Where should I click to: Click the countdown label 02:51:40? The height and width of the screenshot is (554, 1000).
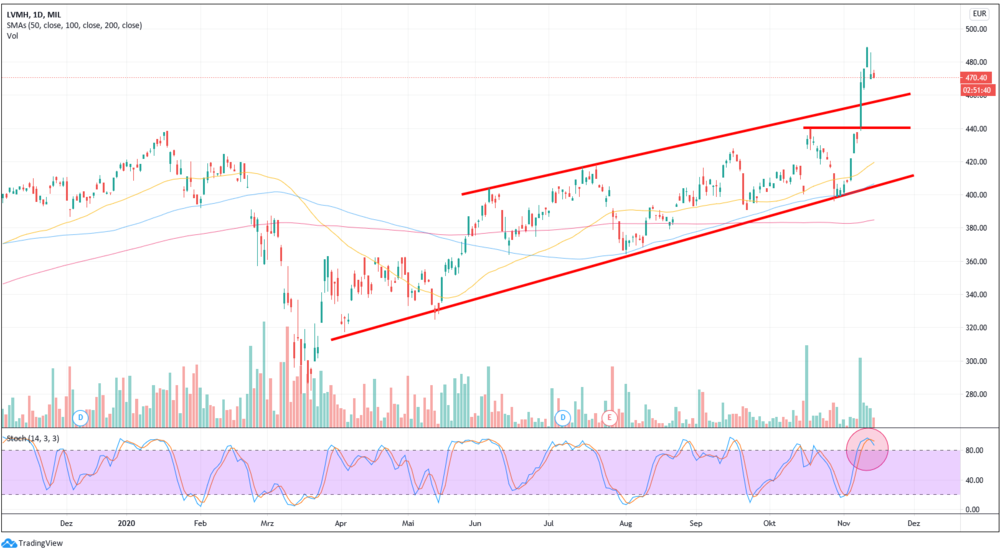(977, 91)
